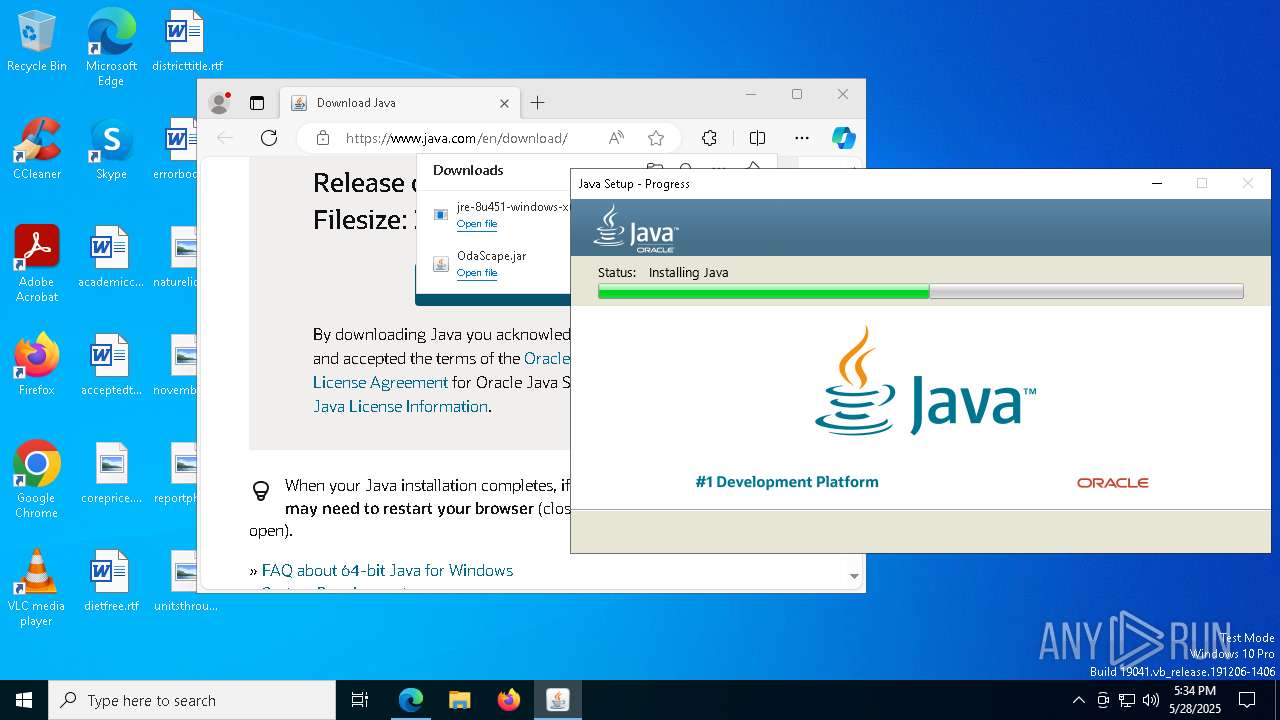The width and height of the screenshot is (1280, 720).
Task: Open volume control in system tray
Action: [x=1151, y=700]
